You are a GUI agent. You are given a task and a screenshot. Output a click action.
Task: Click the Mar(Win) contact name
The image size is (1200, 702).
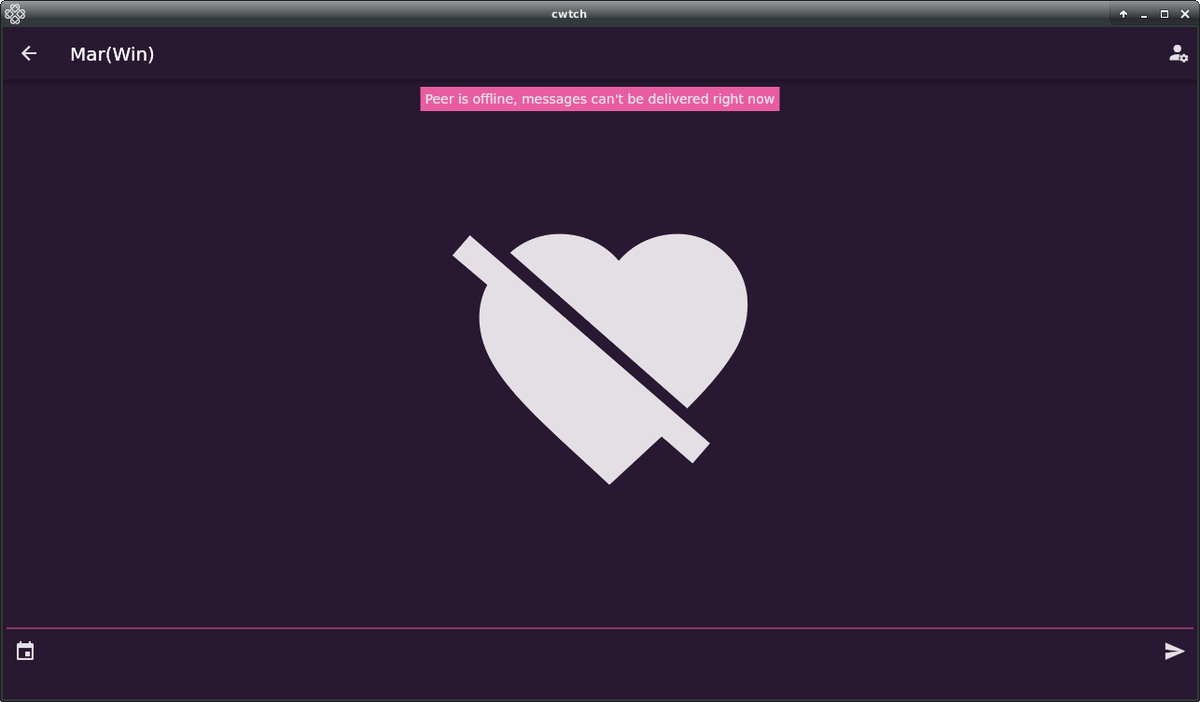112,54
